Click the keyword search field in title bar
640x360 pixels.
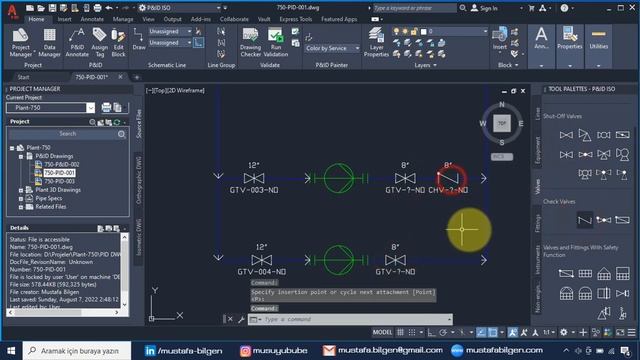[414, 8]
